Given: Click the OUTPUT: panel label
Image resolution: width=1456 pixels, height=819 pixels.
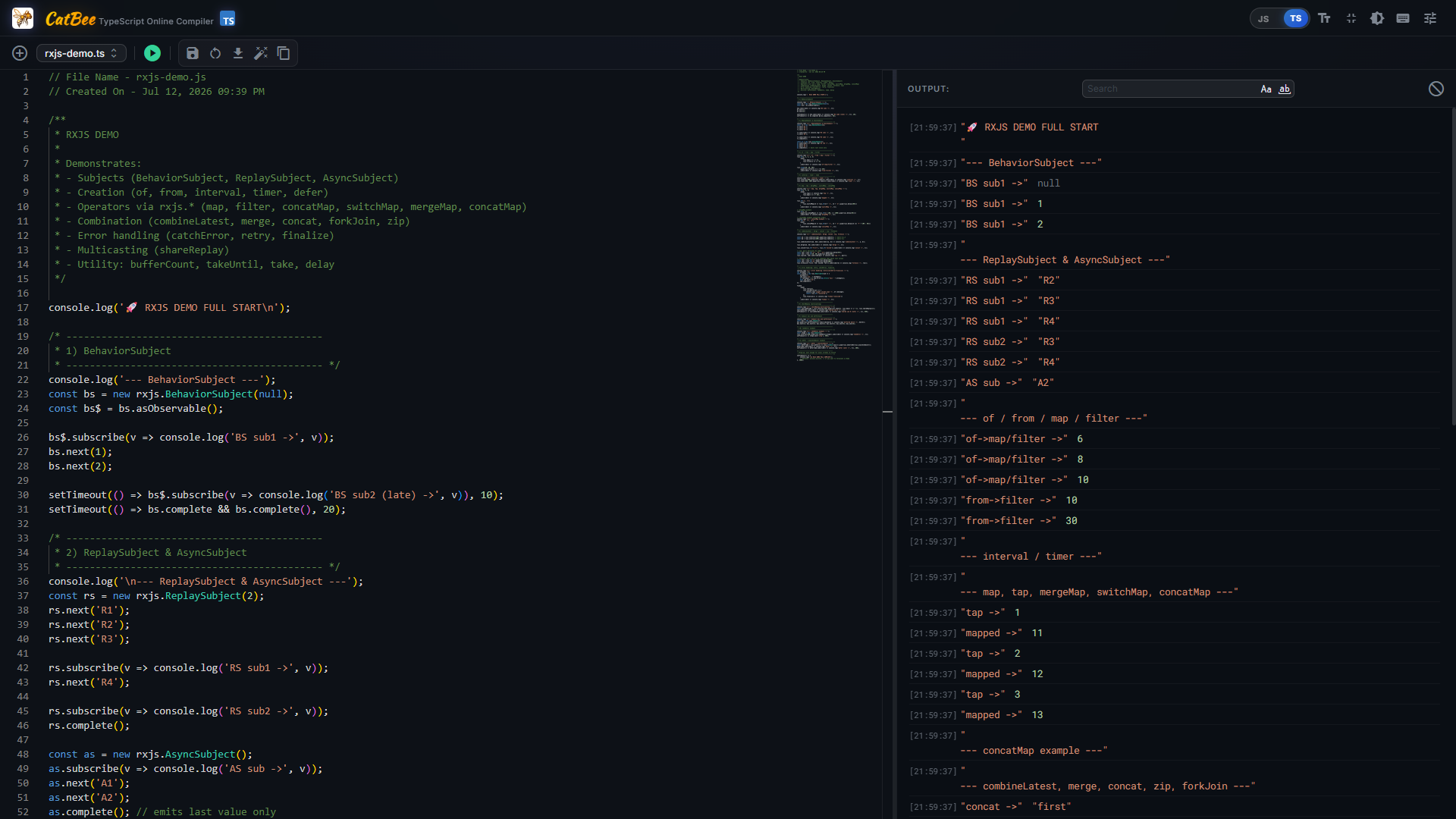Looking at the screenshot, I should (928, 89).
